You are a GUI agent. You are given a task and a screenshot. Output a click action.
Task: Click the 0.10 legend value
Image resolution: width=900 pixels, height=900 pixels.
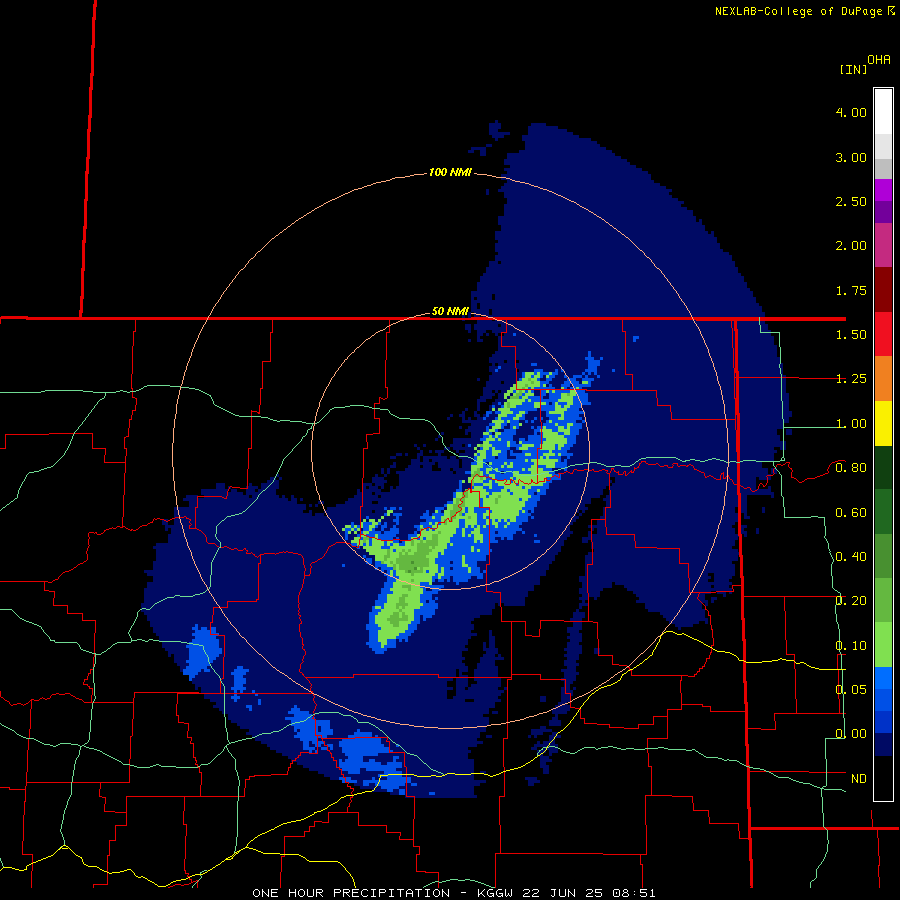coord(851,646)
